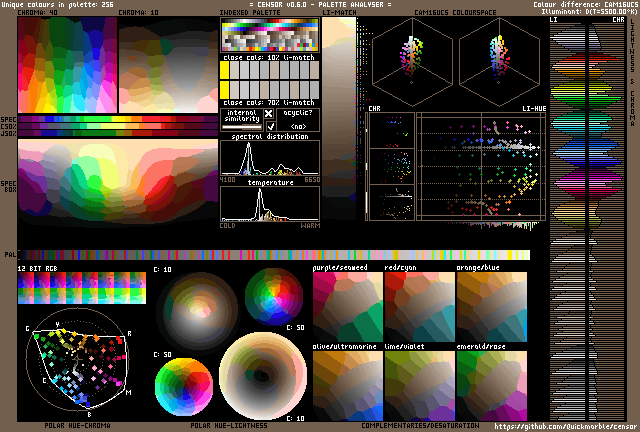Click the temperature cold-warm graph
The image size is (640, 432).
[x=270, y=205]
